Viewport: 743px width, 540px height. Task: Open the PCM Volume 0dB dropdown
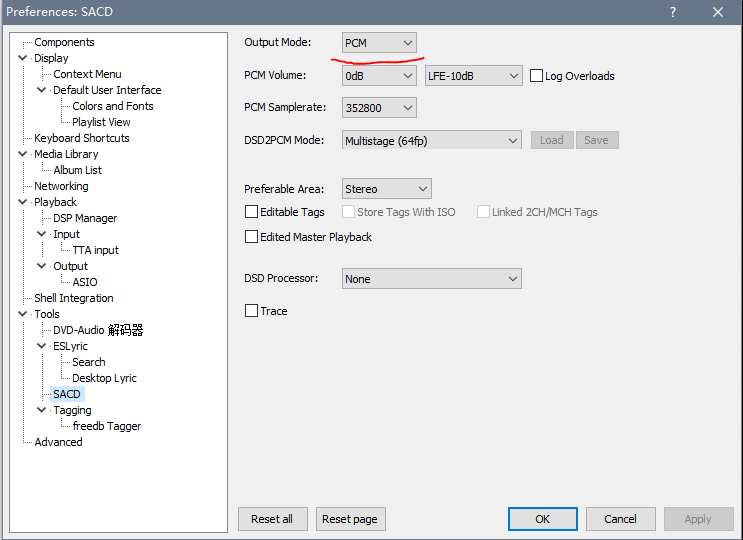coord(379,76)
